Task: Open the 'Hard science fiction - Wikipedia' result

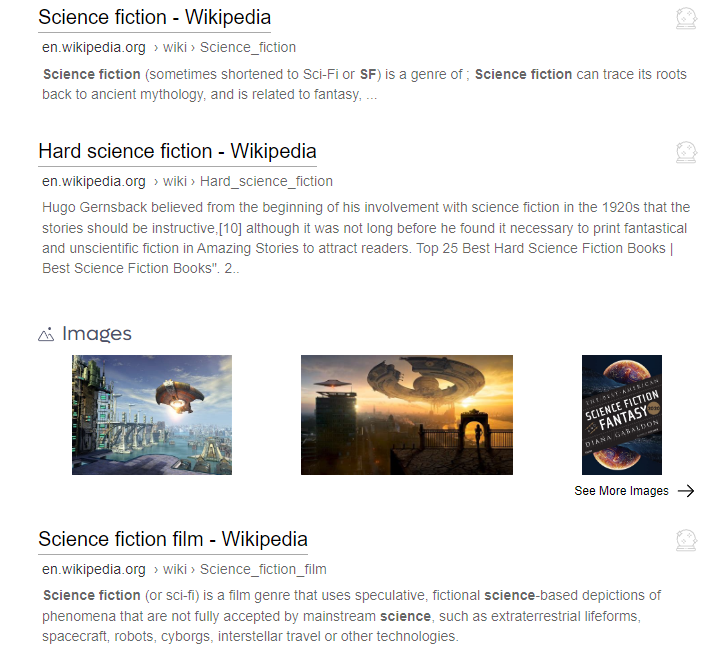Action: pyautogui.click(x=177, y=152)
